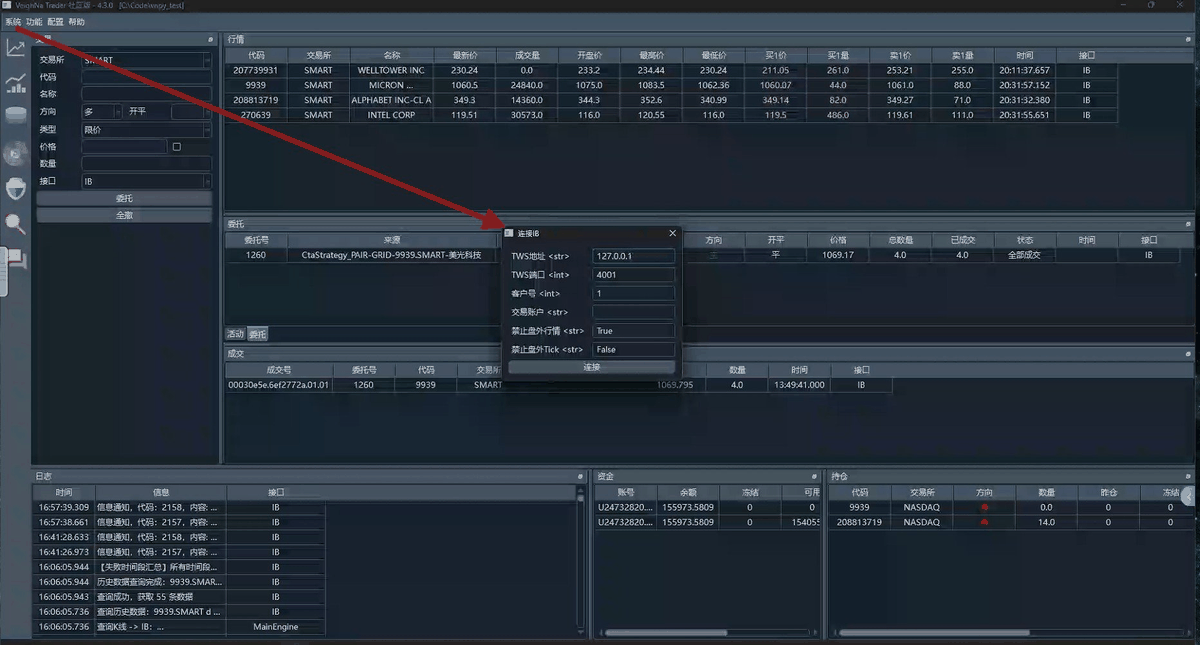The image size is (1200, 645).
Task: Click the 委托 order button above 全撤
Action: coord(124,199)
